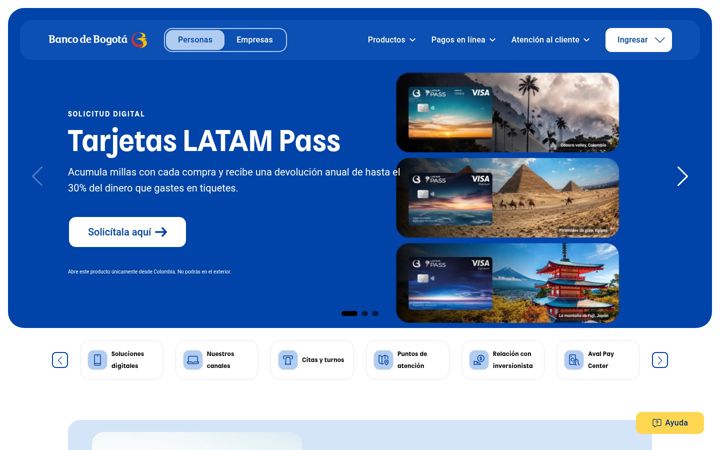This screenshot has height=450, width=720.
Task: Expand the Pagos en línea menu
Action: (x=463, y=40)
